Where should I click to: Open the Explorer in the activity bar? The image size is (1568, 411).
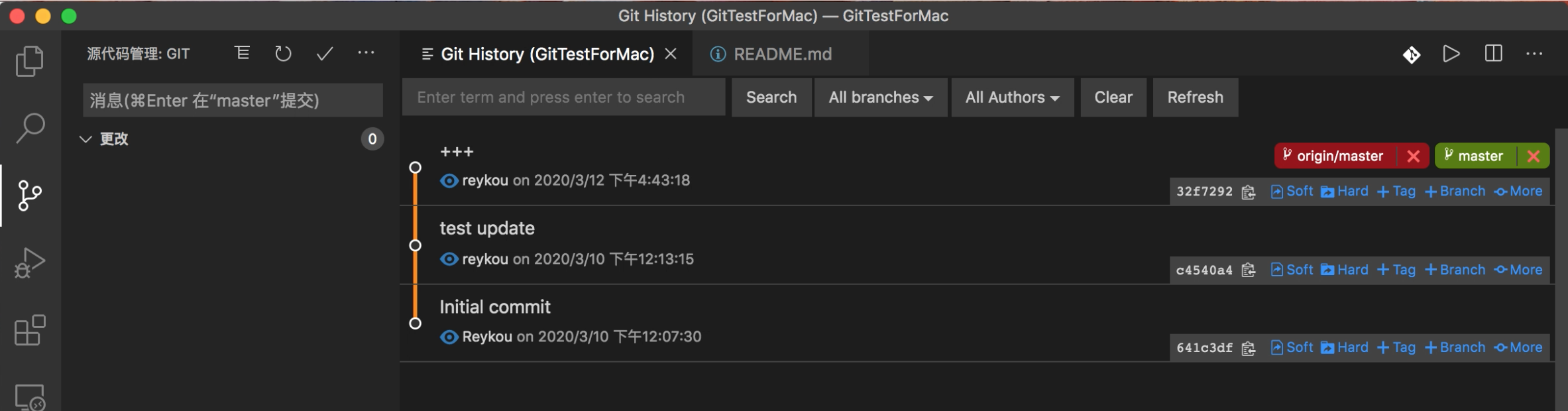(x=29, y=60)
